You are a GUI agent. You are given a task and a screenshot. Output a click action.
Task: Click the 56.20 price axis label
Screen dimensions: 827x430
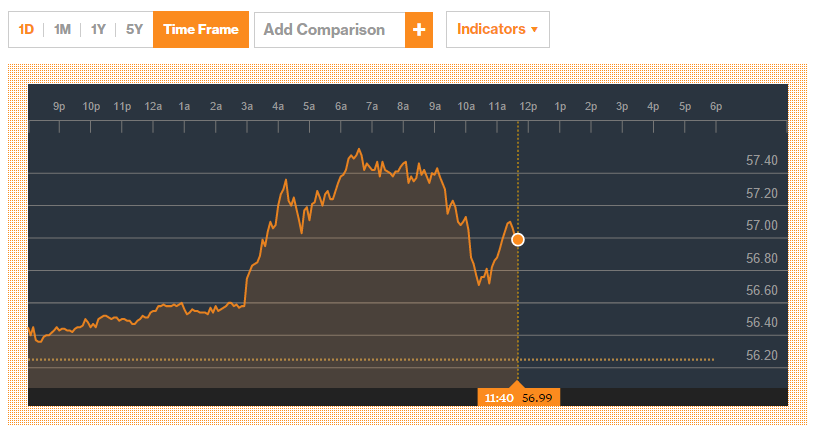coord(762,355)
